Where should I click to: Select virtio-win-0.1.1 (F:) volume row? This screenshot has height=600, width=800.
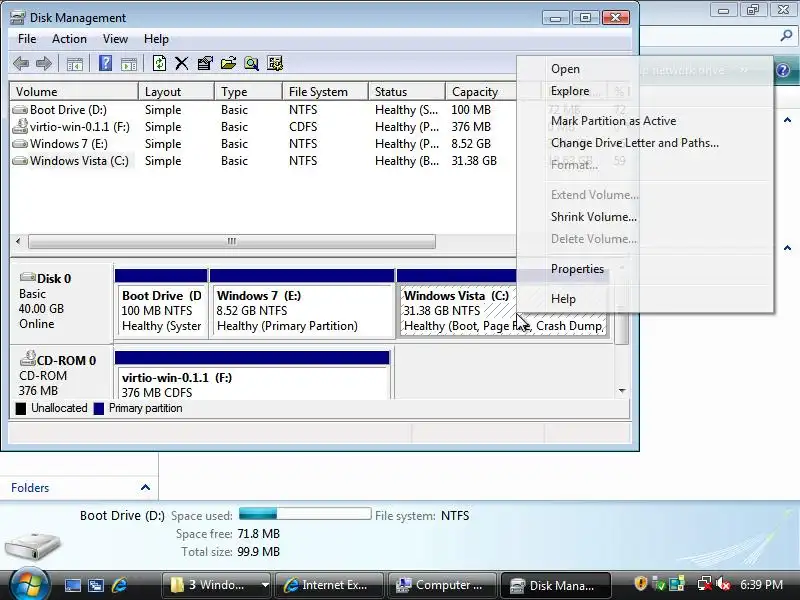click(x=263, y=127)
